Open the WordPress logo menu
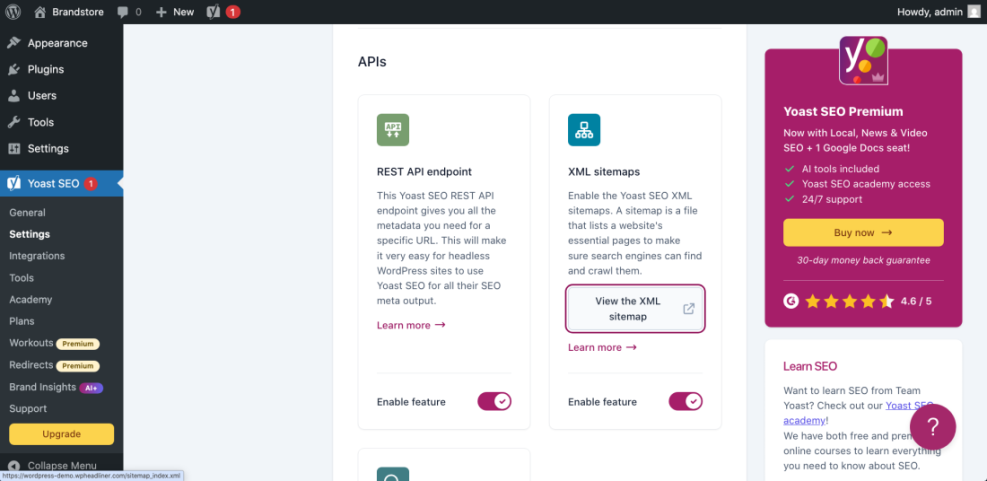 [13, 11]
